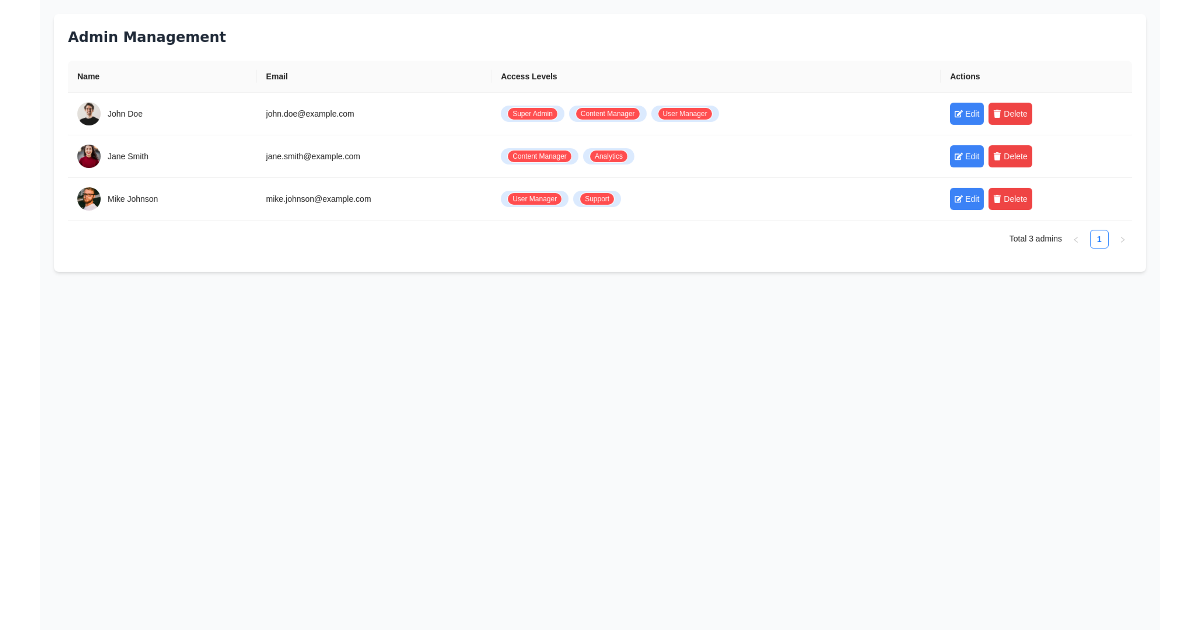Select the Email column header

(x=276, y=76)
